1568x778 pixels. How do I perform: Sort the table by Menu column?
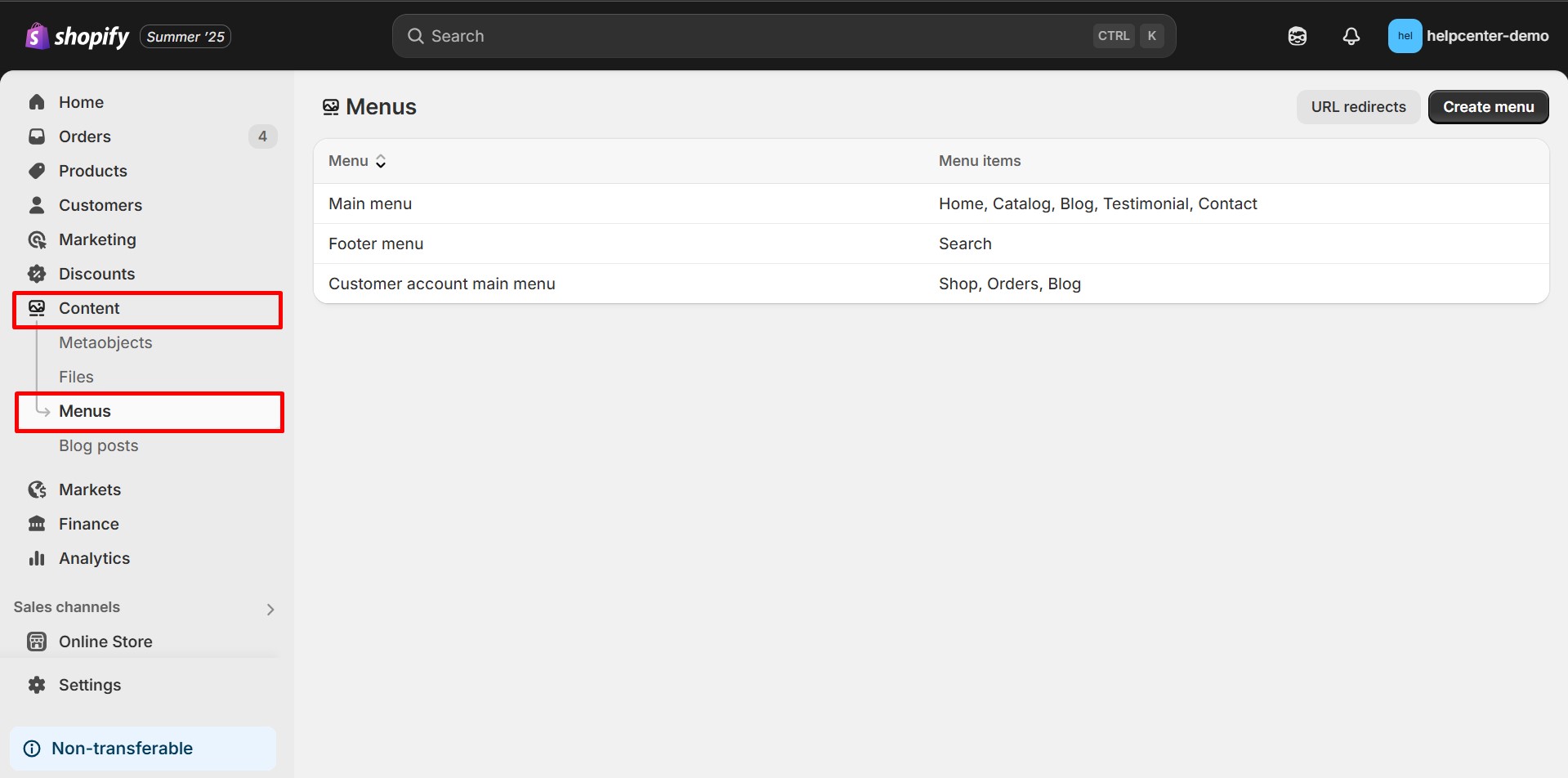click(357, 161)
